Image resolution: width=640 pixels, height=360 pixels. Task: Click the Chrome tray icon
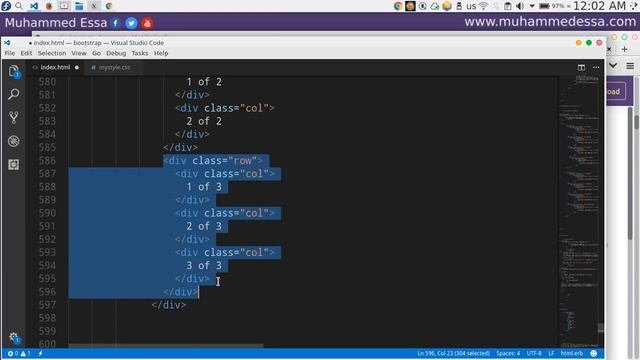click(398, 6)
